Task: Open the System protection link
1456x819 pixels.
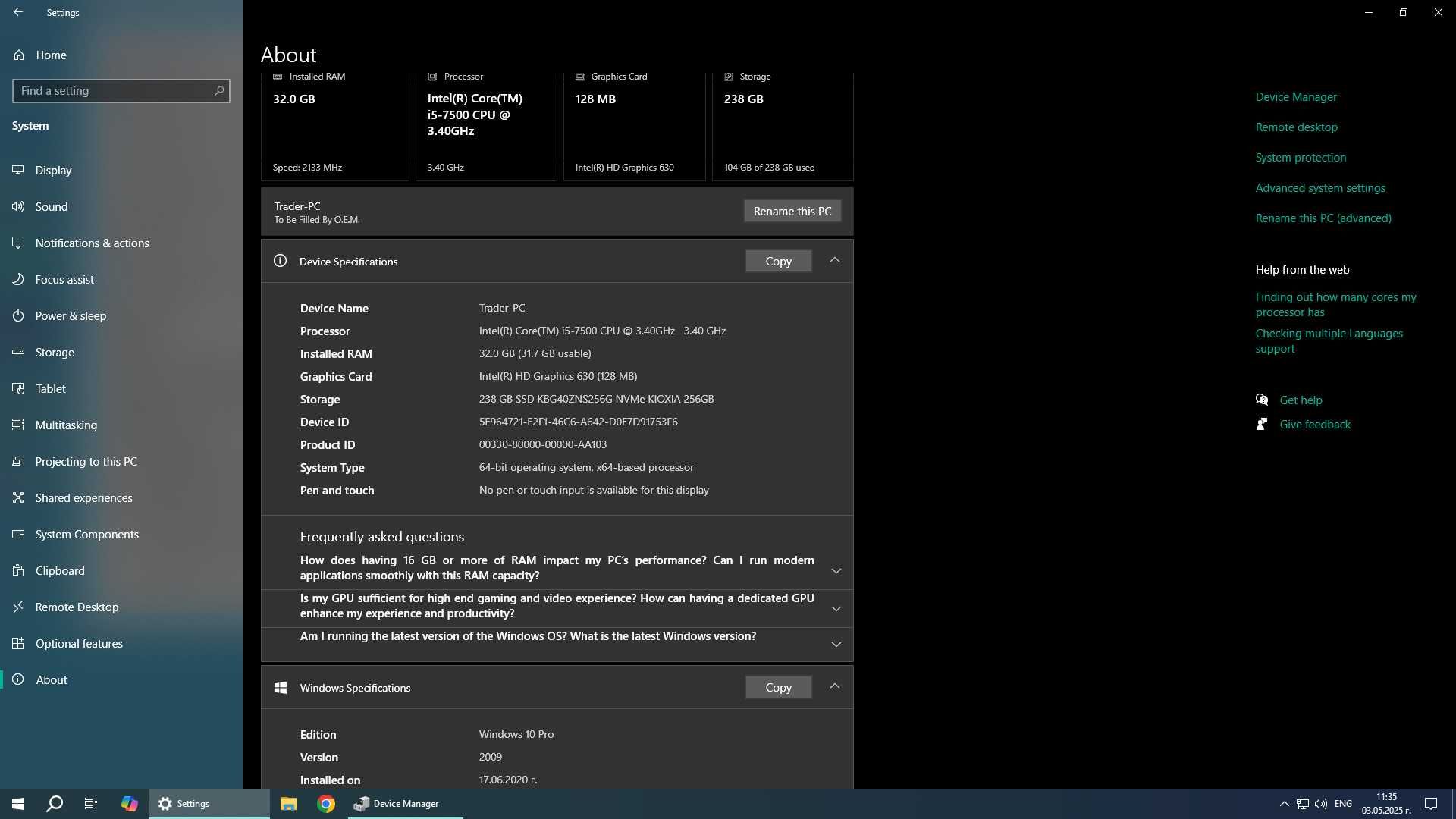Action: (1301, 157)
